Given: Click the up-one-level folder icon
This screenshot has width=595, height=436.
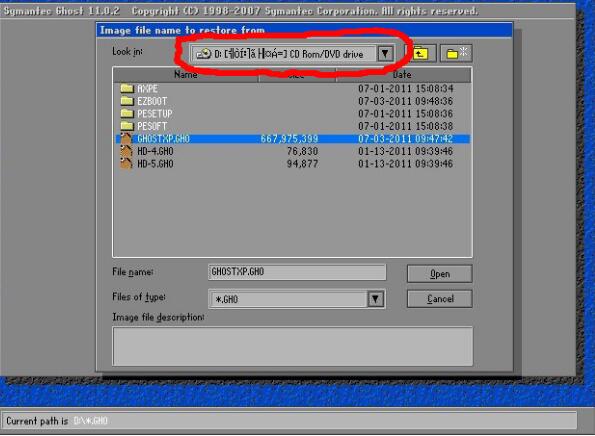Looking at the screenshot, I should point(421,53).
